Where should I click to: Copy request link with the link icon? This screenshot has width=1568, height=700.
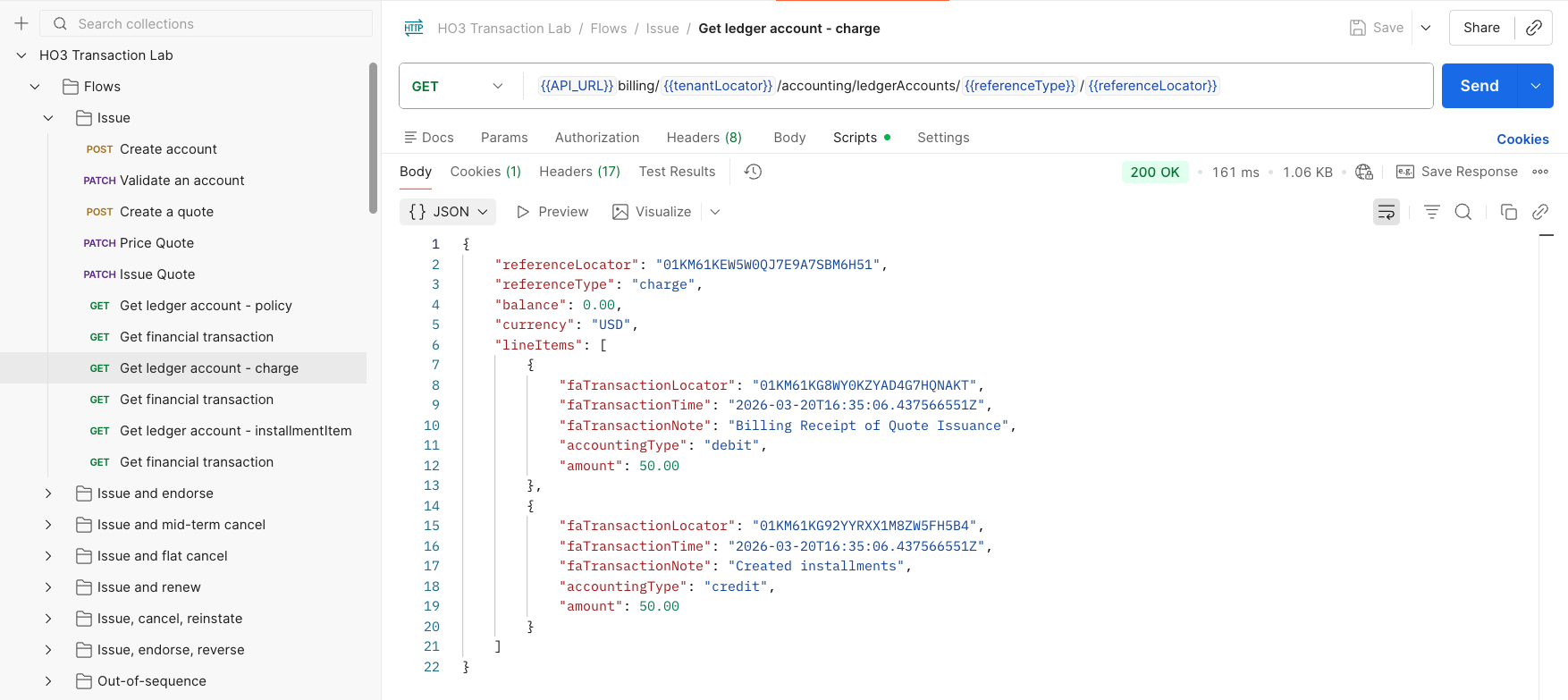click(1534, 28)
